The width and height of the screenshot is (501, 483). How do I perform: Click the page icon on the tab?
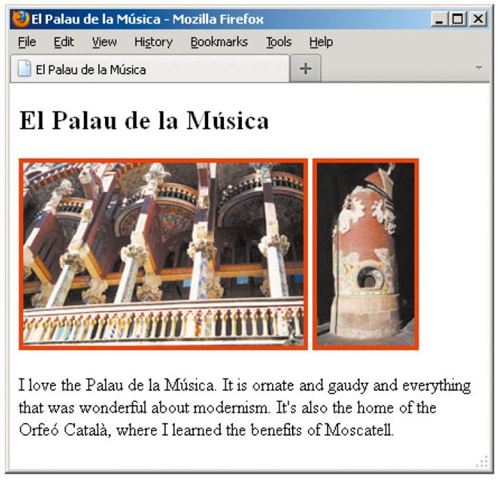[24, 69]
